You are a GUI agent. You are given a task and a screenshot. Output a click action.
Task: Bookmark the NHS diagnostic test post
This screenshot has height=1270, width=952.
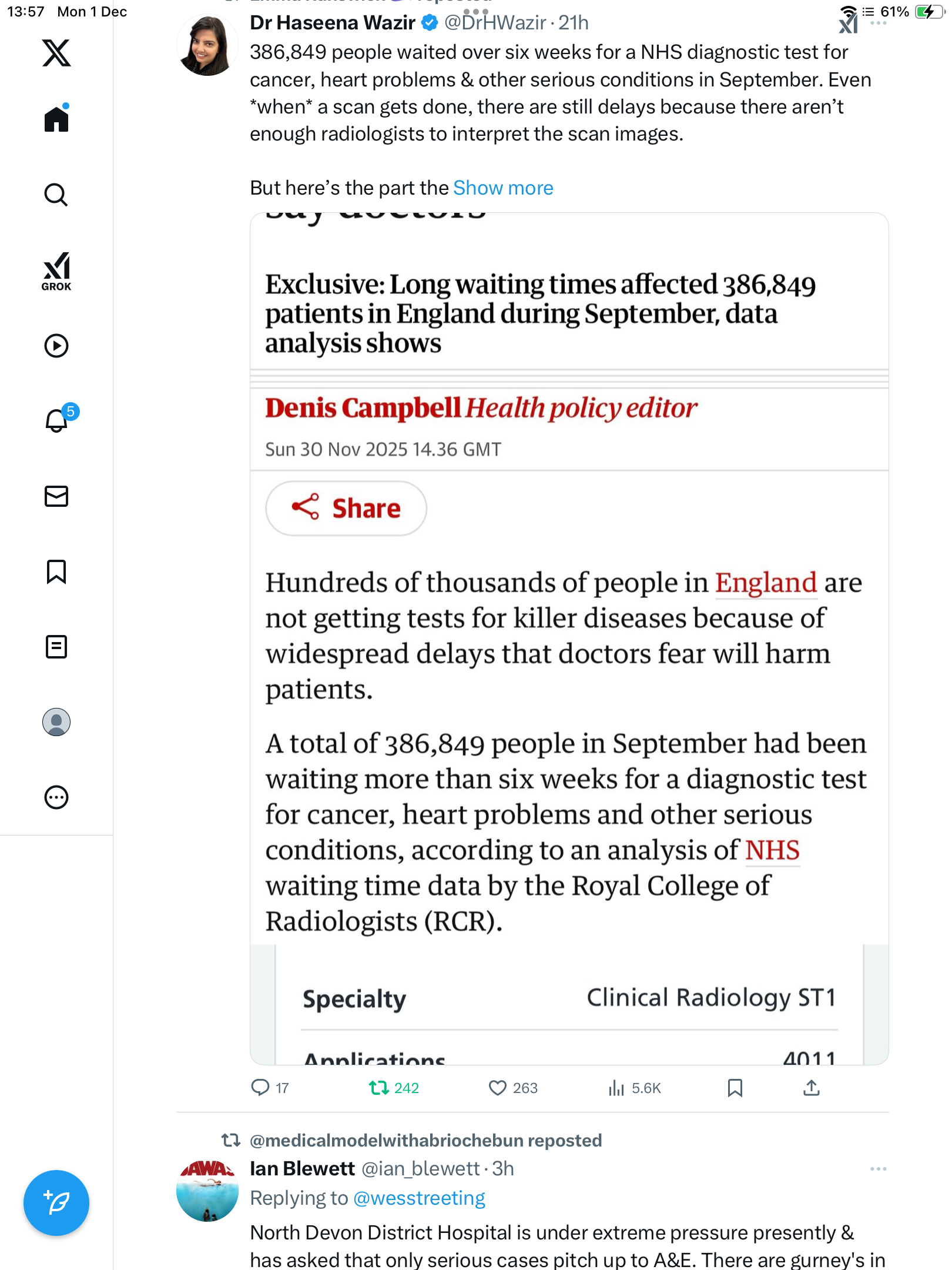pos(735,1088)
